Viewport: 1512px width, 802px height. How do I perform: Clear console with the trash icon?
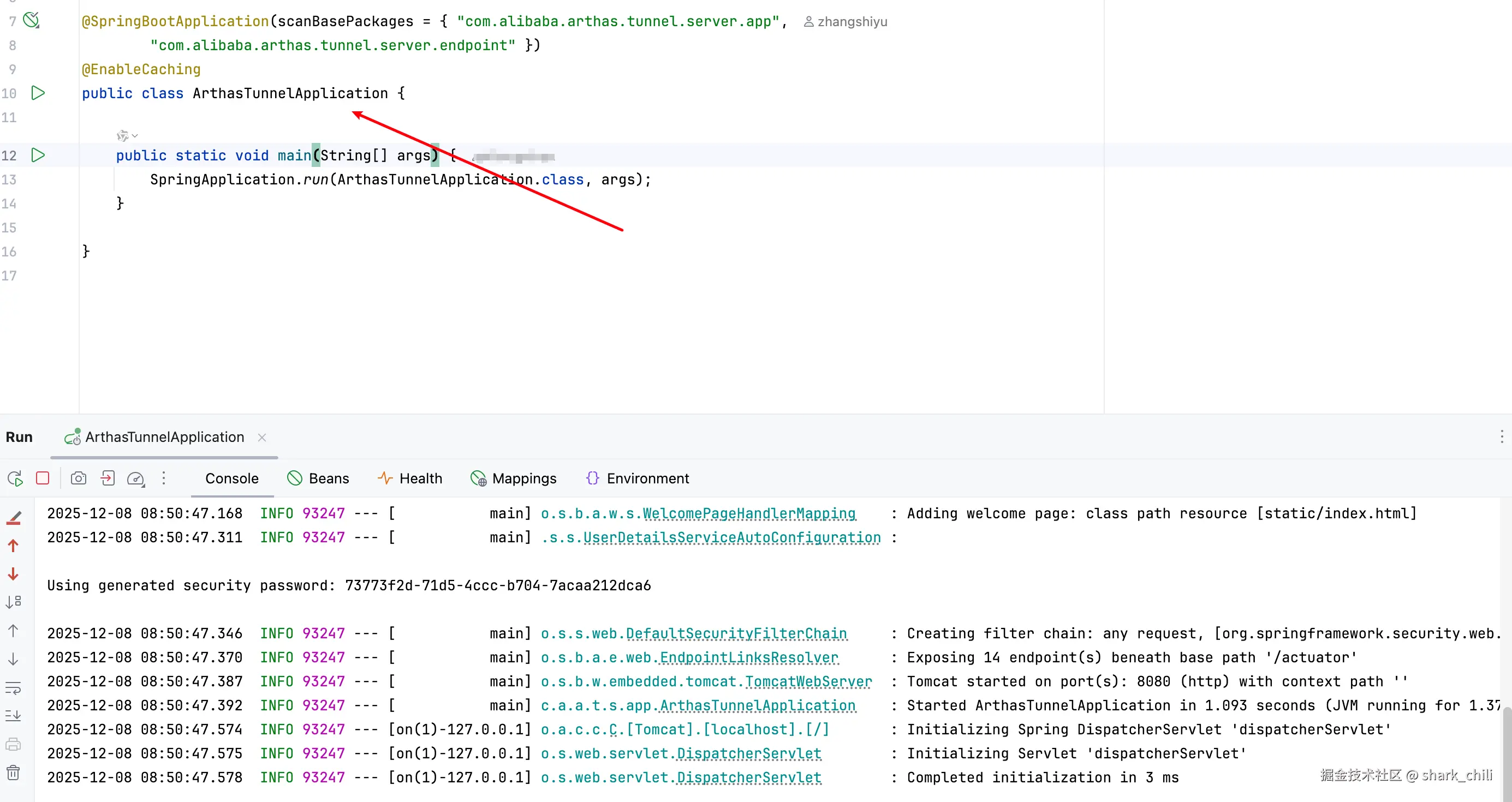point(13,773)
